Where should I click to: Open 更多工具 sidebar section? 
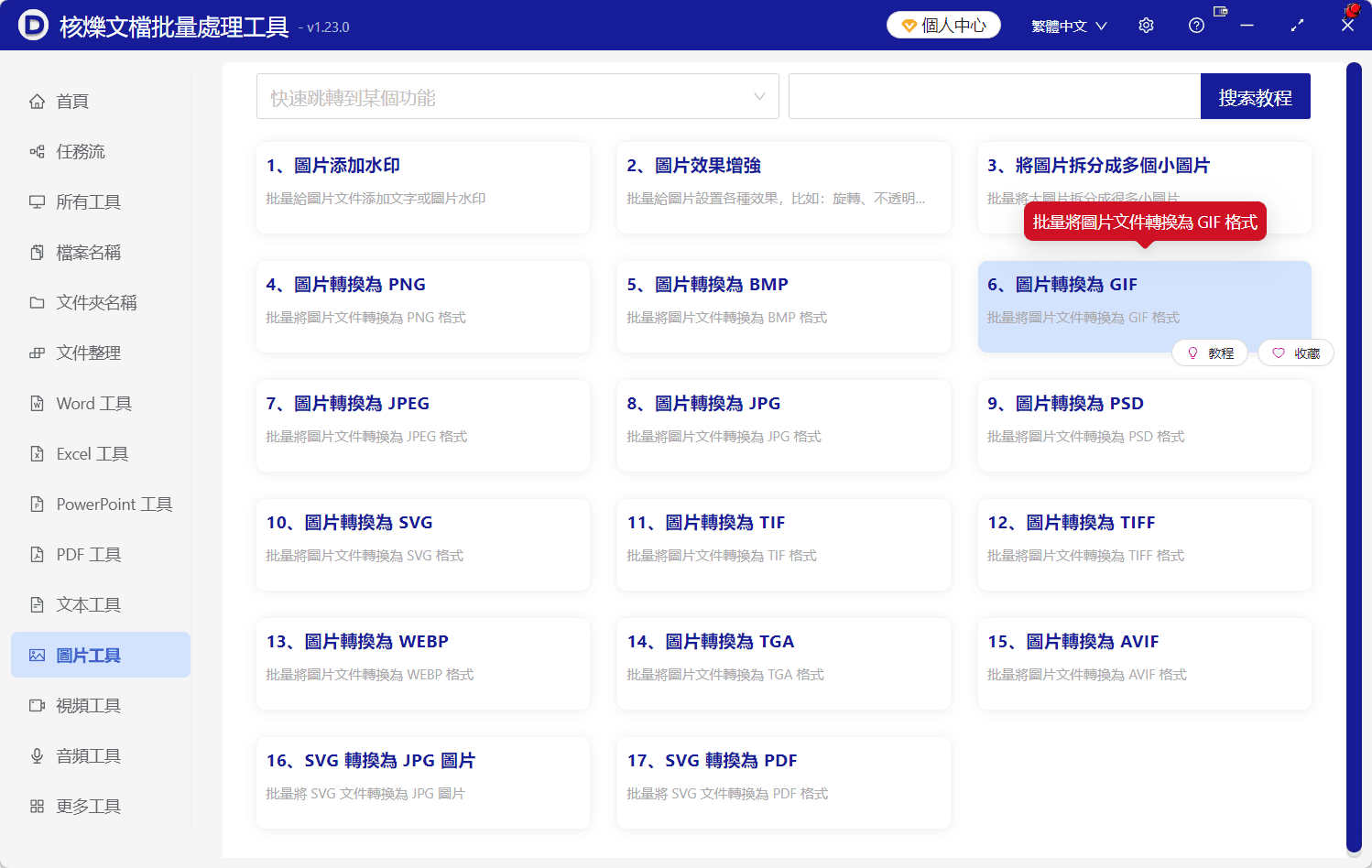click(x=101, y=806)
